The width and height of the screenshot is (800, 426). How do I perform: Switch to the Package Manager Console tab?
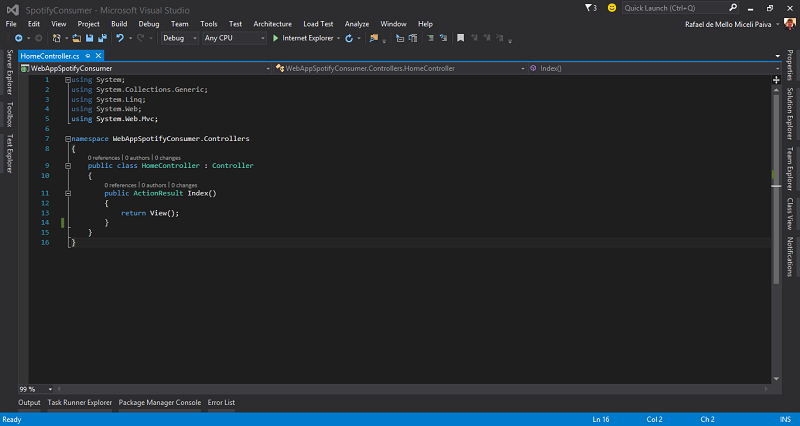tap(159, 402)
